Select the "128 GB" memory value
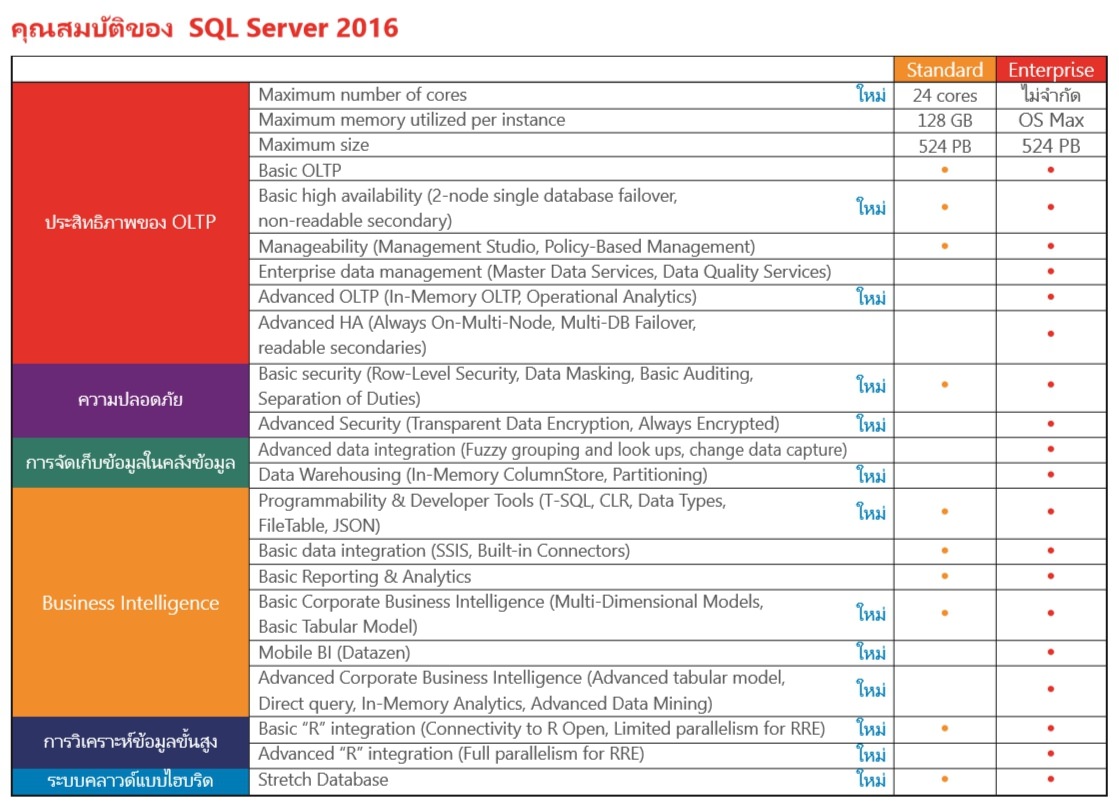The width and height of the screenshot is (1119, 807). (x=945, y=121)
